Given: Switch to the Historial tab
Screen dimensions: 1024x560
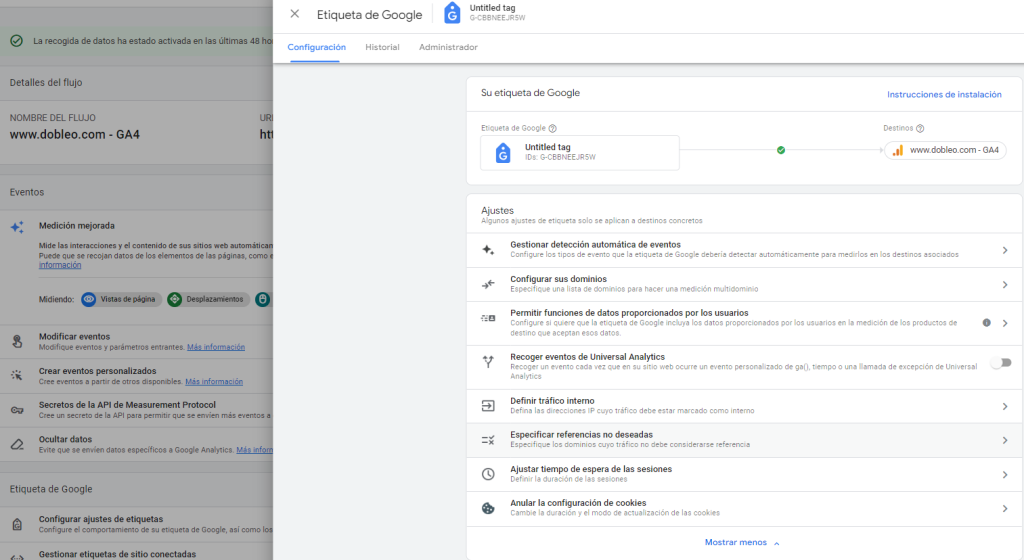Looking at the screenshot, I should tap(382, 47).
